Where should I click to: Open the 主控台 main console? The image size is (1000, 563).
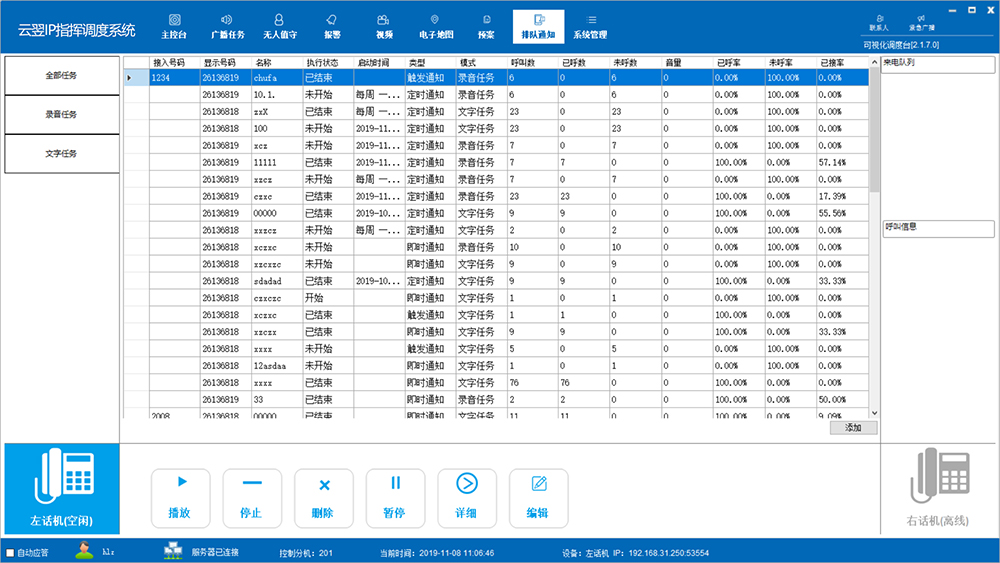click(x=174, y=27)
